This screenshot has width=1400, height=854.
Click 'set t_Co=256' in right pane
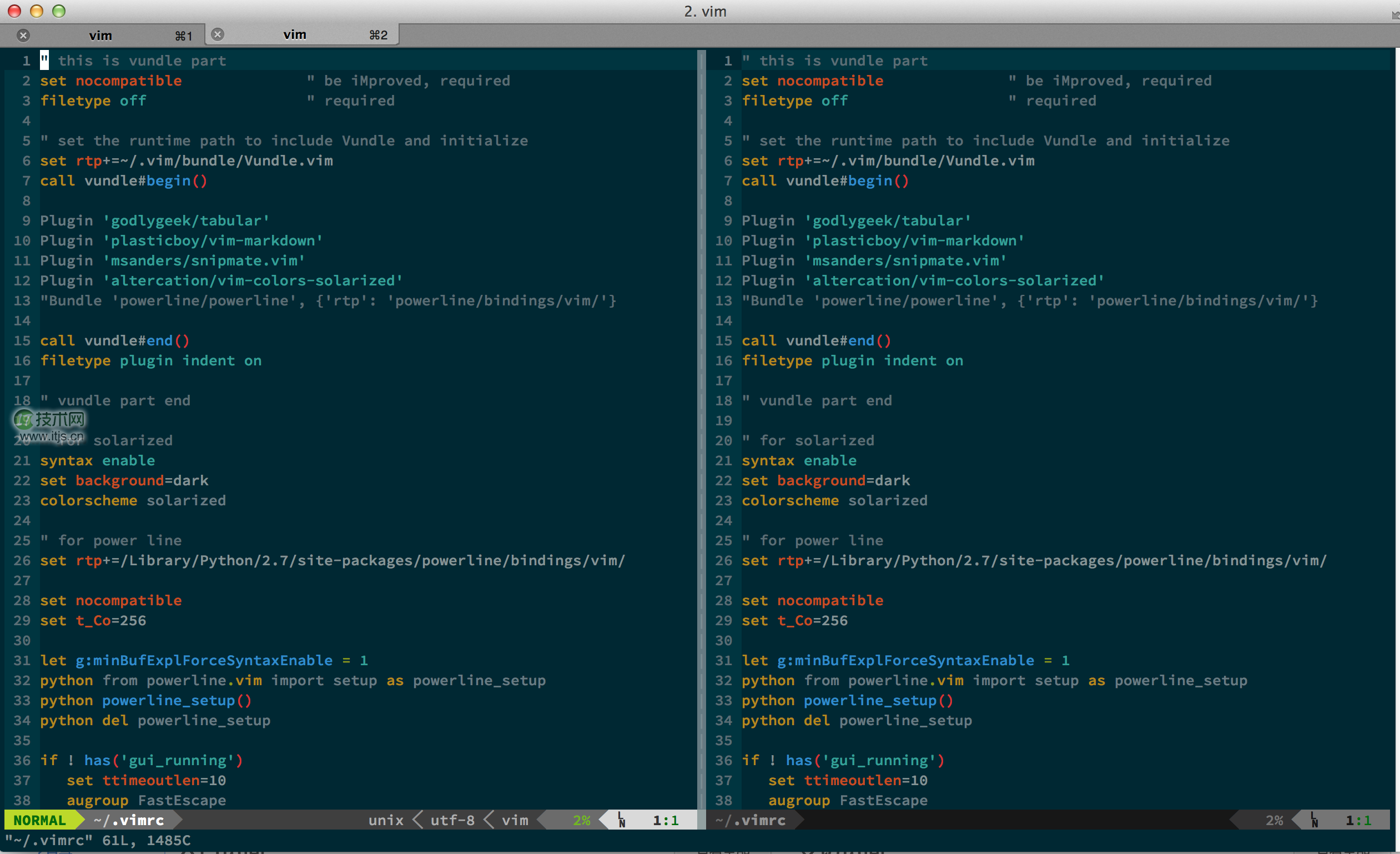(795, 620)
